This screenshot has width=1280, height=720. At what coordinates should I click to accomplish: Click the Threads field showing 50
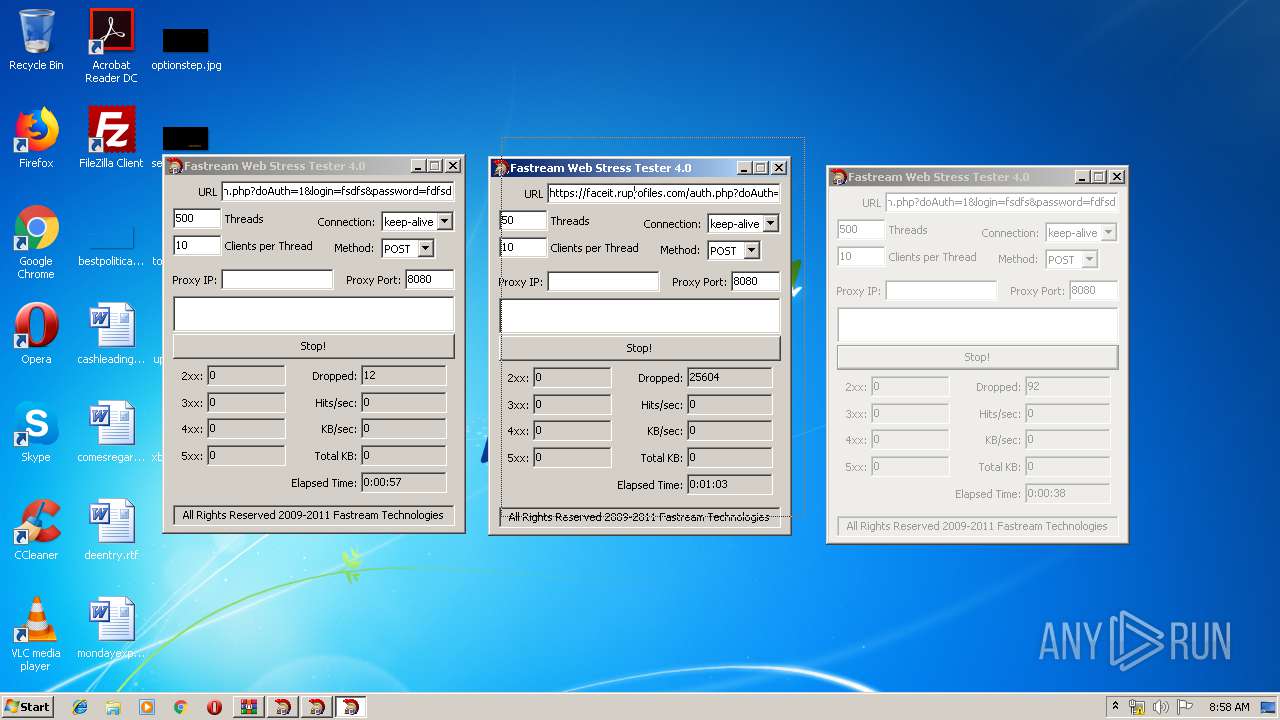[523, 221]
